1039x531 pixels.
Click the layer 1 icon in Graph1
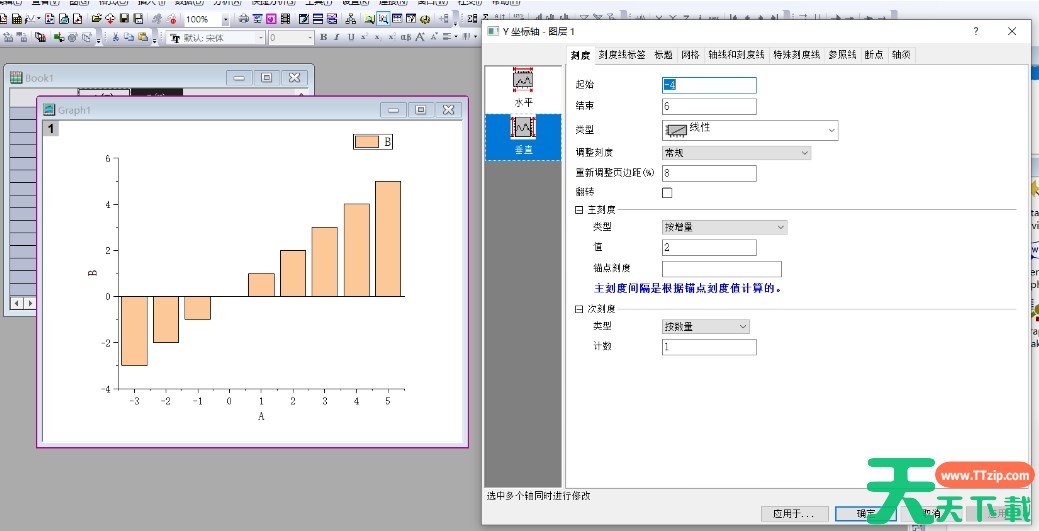click(51, 128)
